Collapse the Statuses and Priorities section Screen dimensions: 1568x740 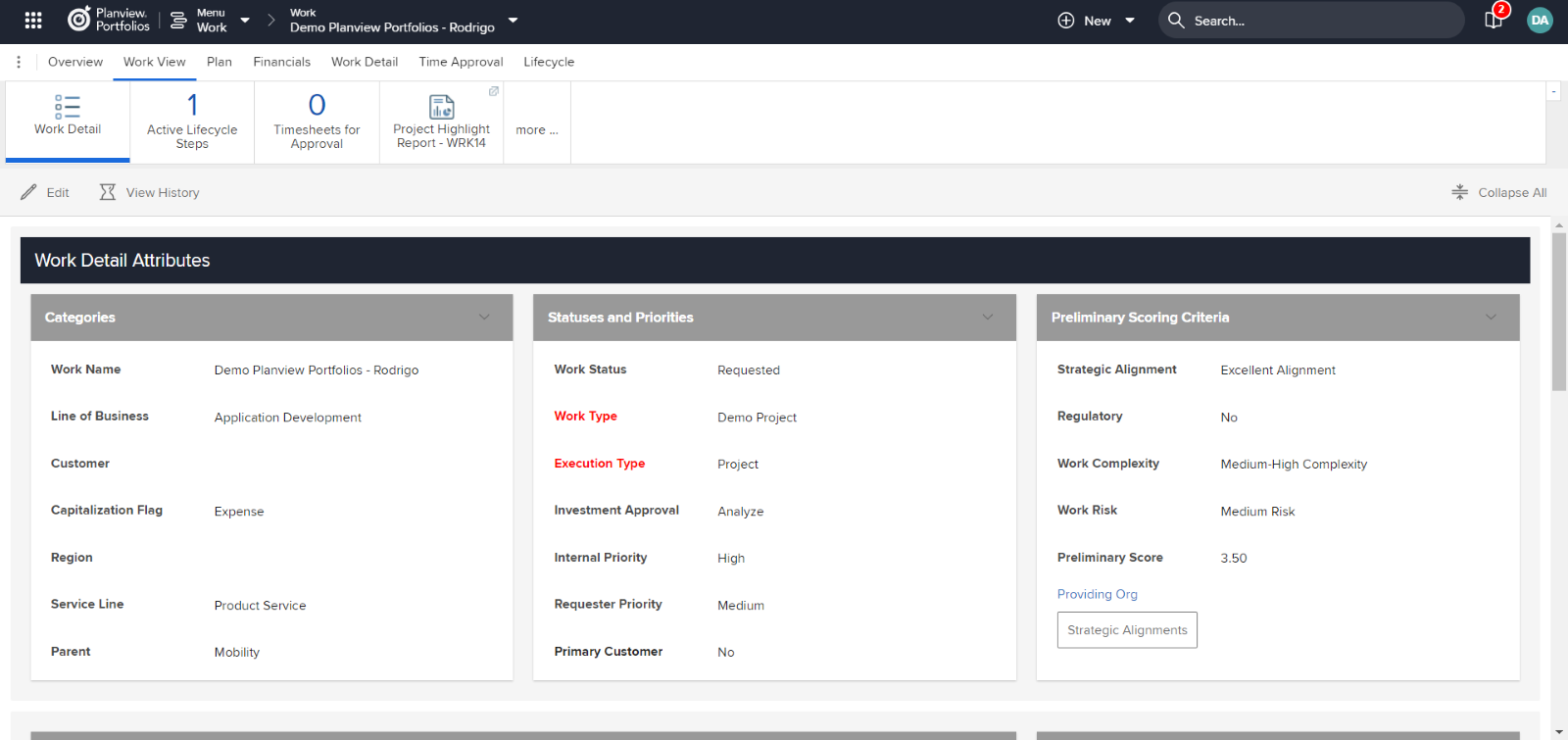(x=988, y=318)
